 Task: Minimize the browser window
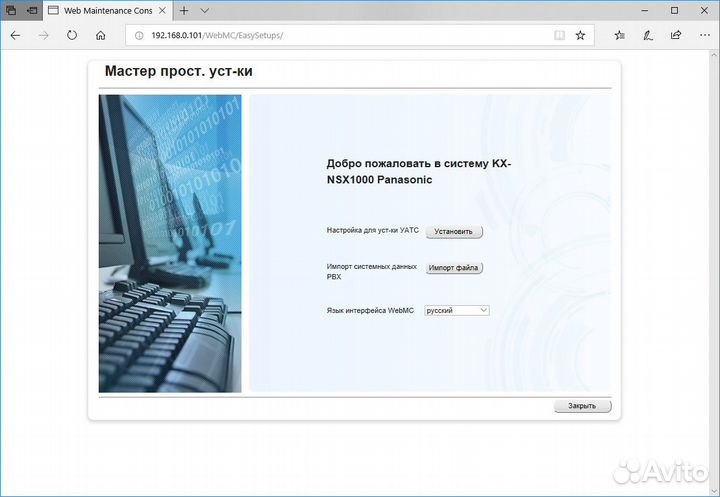click(x=645, y=11)
